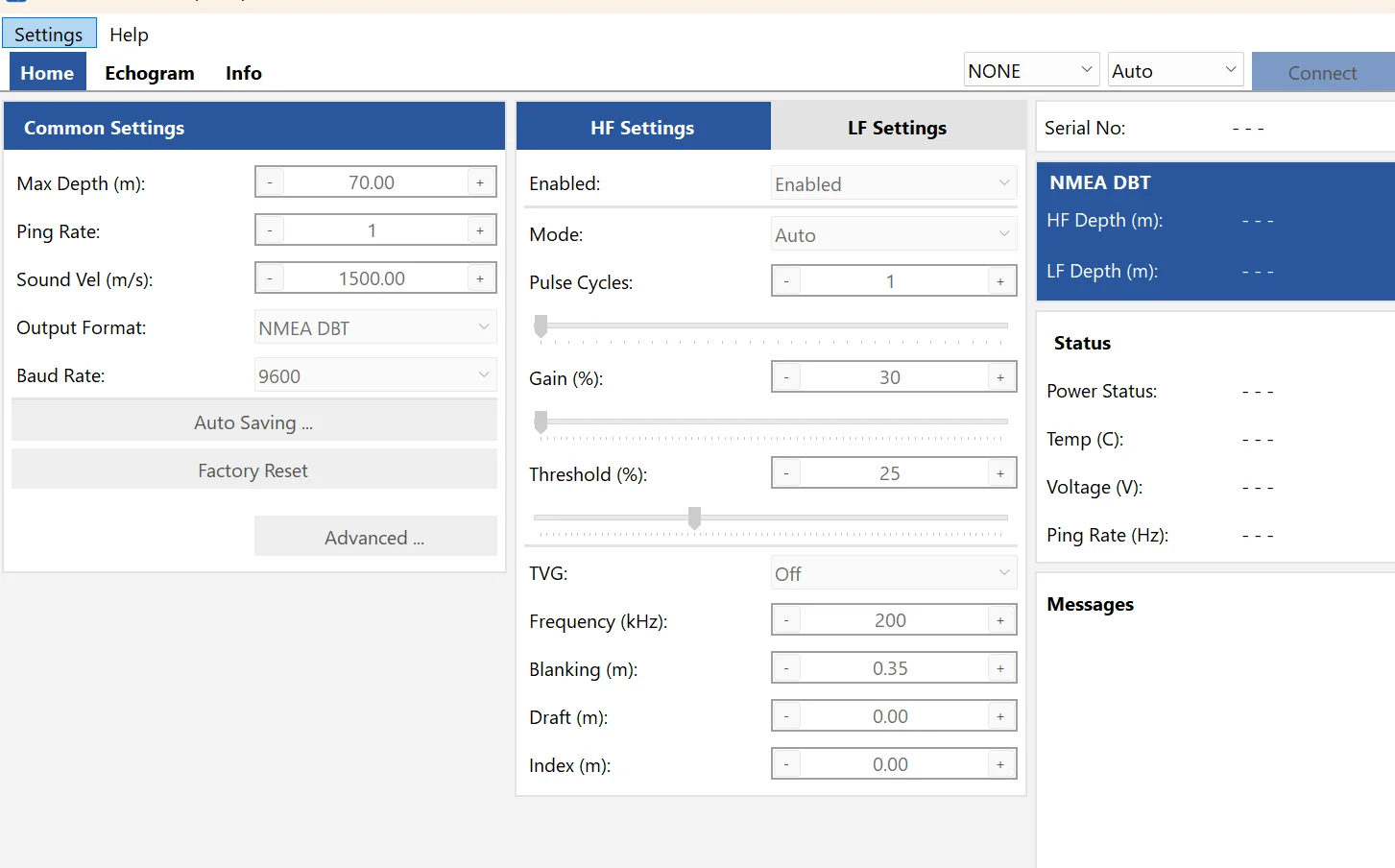Image resolution: width=1395 pixels, height=868 pixels.
Task: Click the Factory Reset button
Action: tap(254, 470)
